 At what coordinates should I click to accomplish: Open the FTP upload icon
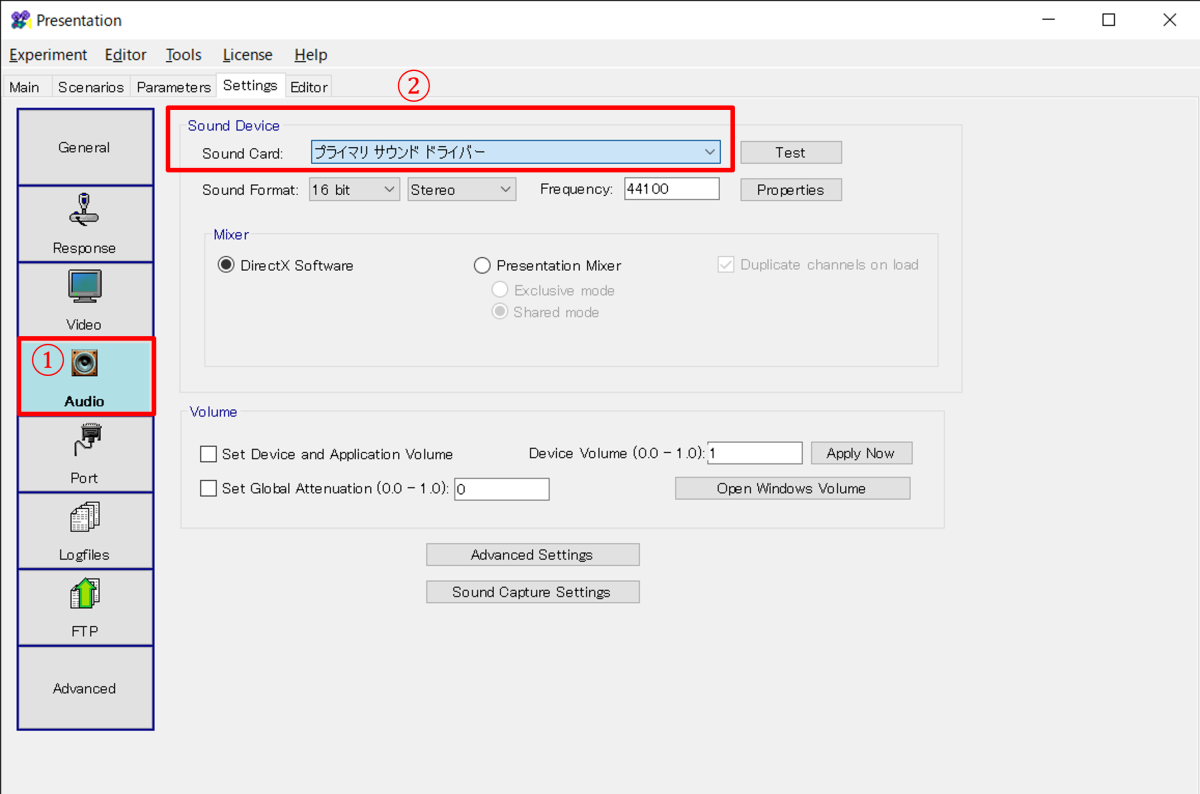[x=85, y=594]
